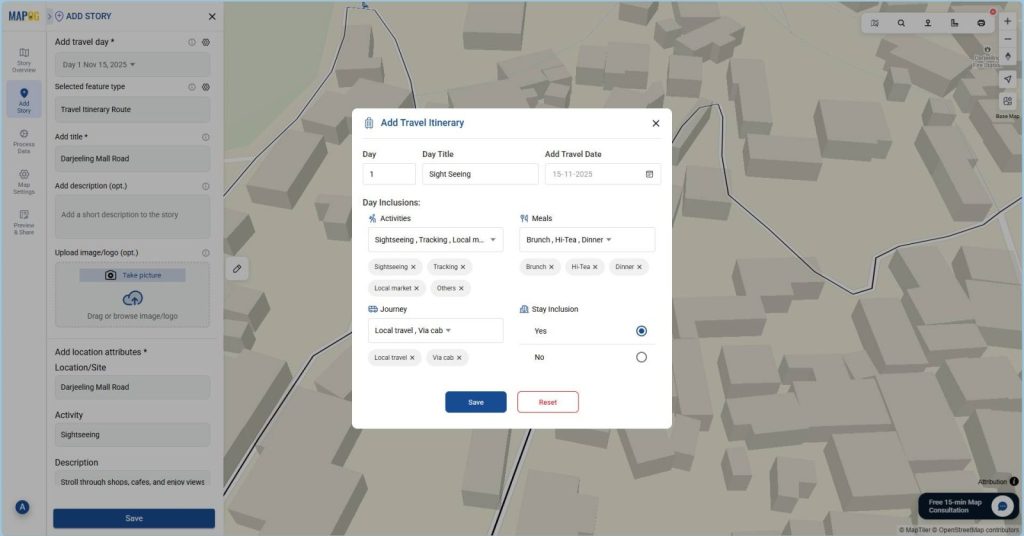1024x536 pixels.
Task: Open Map Settings in the sidebar
Action: tap(24, 182)
